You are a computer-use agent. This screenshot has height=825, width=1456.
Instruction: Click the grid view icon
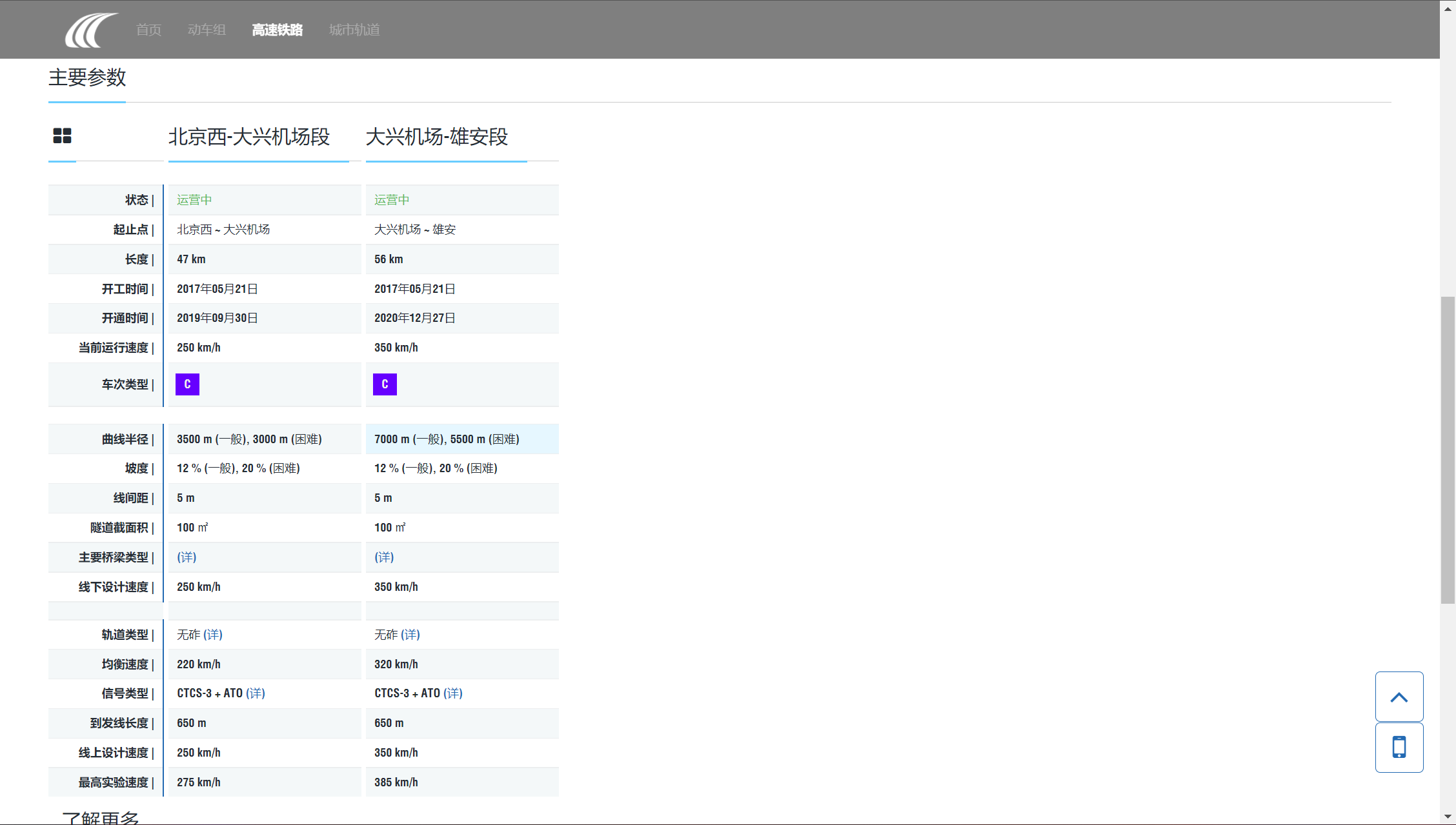click(x=62, y=135)
